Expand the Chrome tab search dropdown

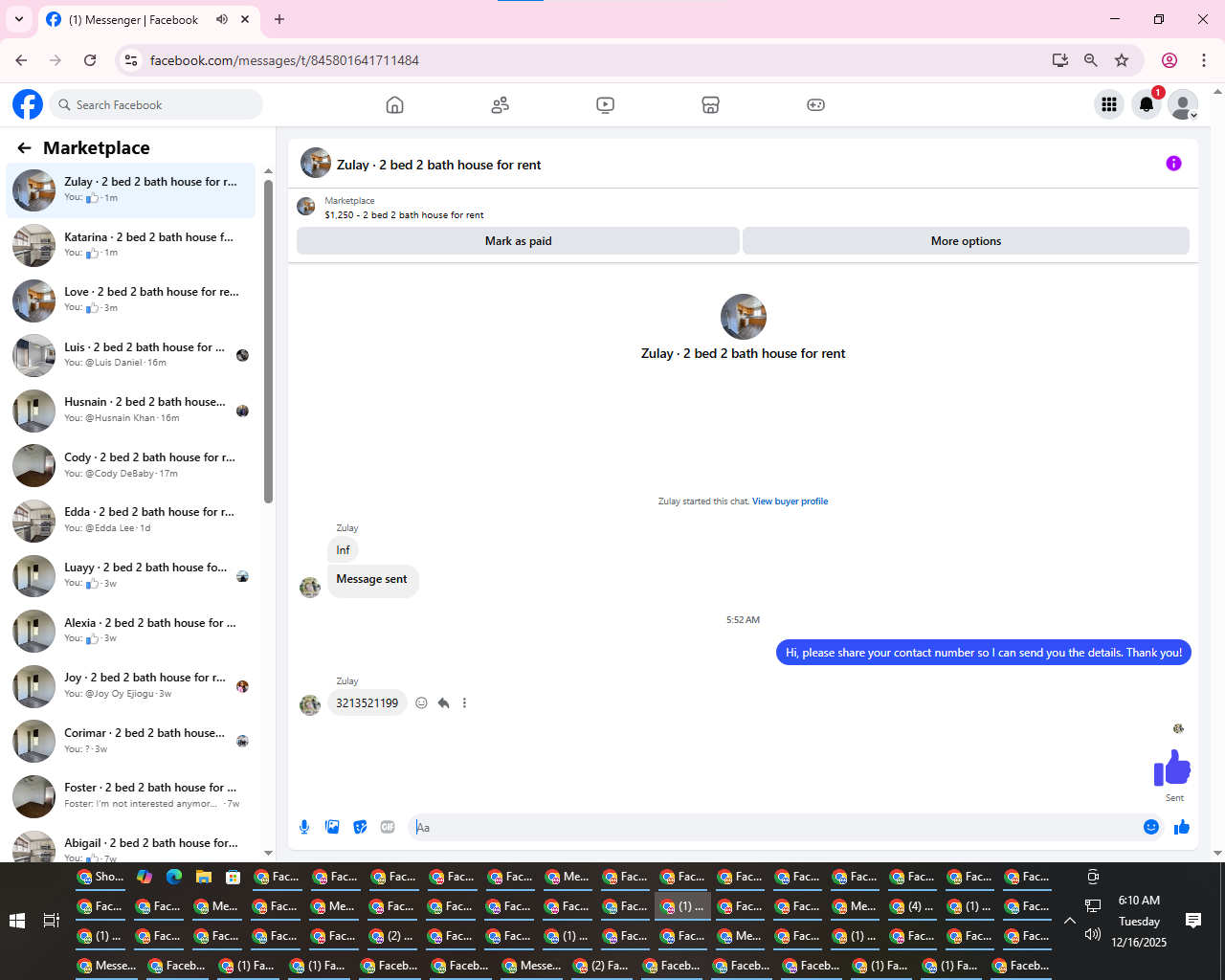(x=19, y=19)
